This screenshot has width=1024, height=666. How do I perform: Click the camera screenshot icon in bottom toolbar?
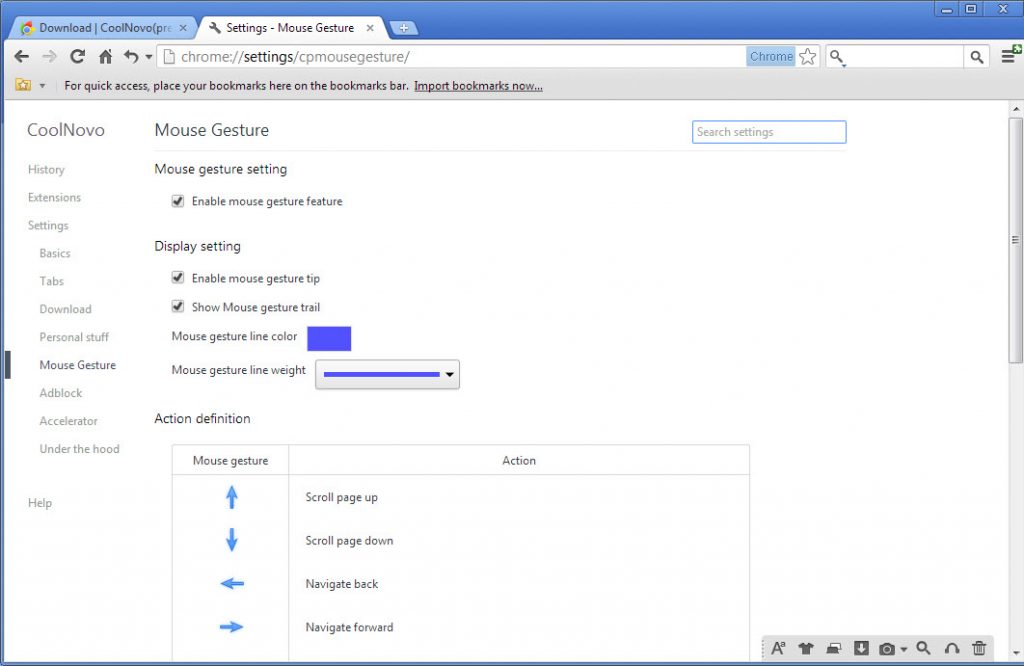point(887,649)
